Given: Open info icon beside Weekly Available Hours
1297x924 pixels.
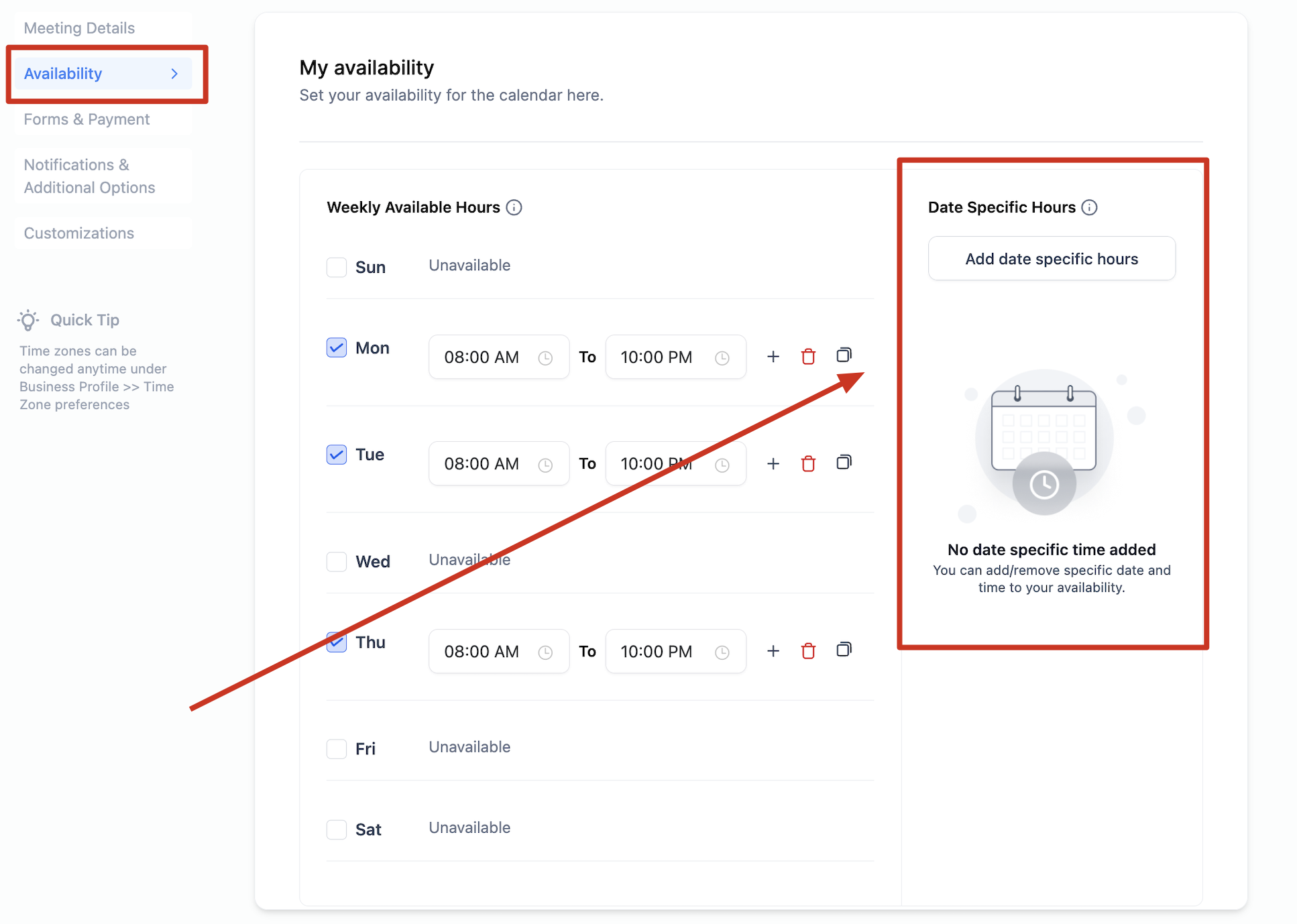Looking at the screenshot, I should [514, 208].
